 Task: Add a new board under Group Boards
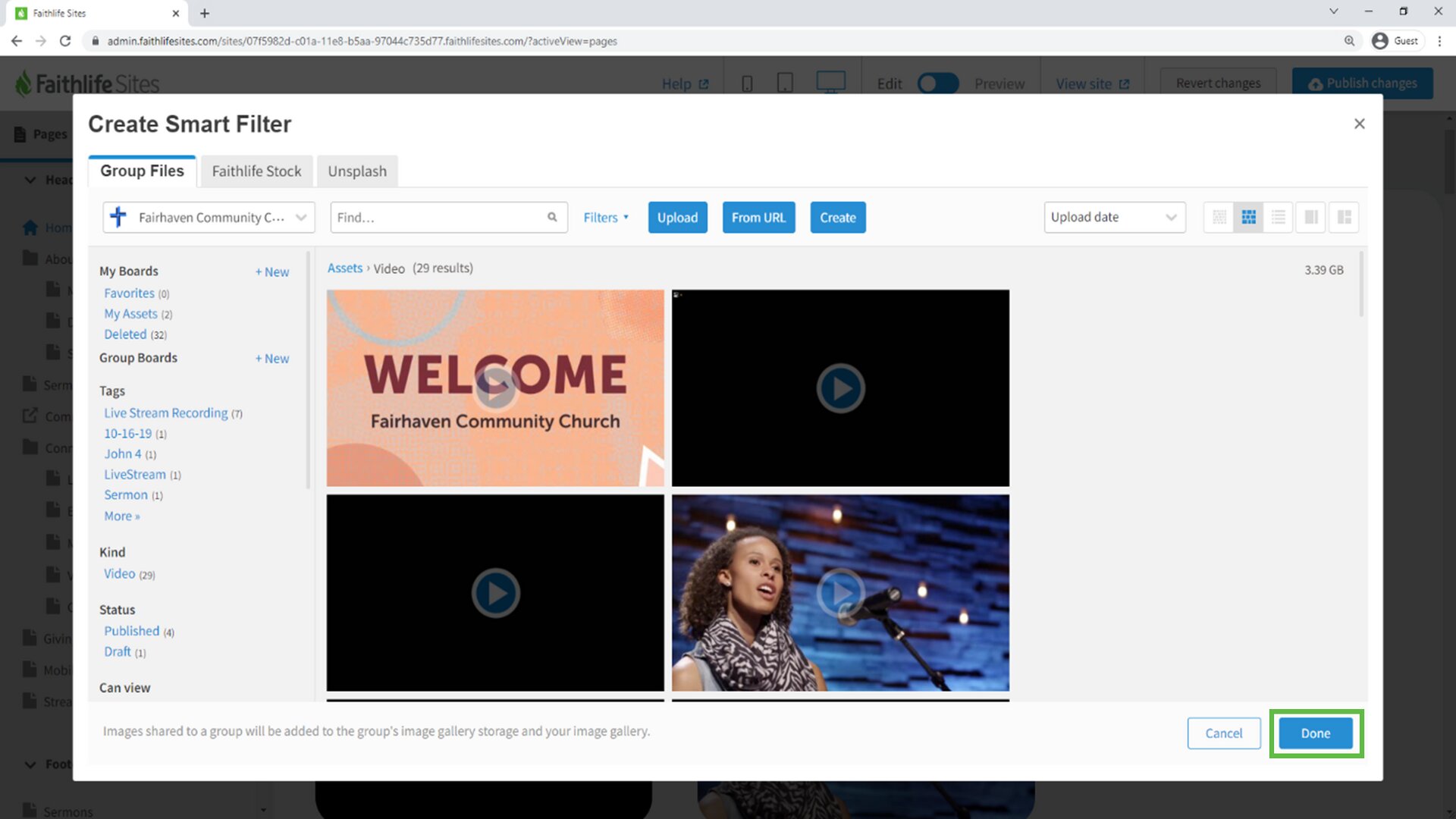[x=272, y=359]
